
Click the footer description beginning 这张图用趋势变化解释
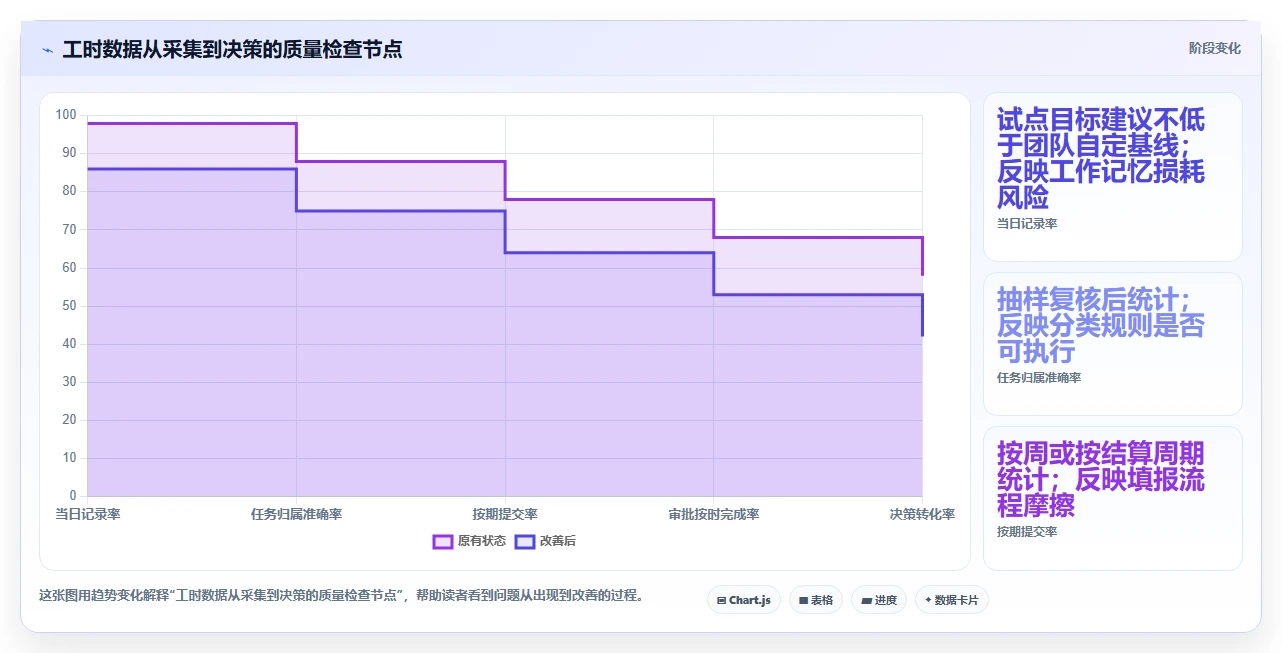pyautogui.click(x=341, y=595)
